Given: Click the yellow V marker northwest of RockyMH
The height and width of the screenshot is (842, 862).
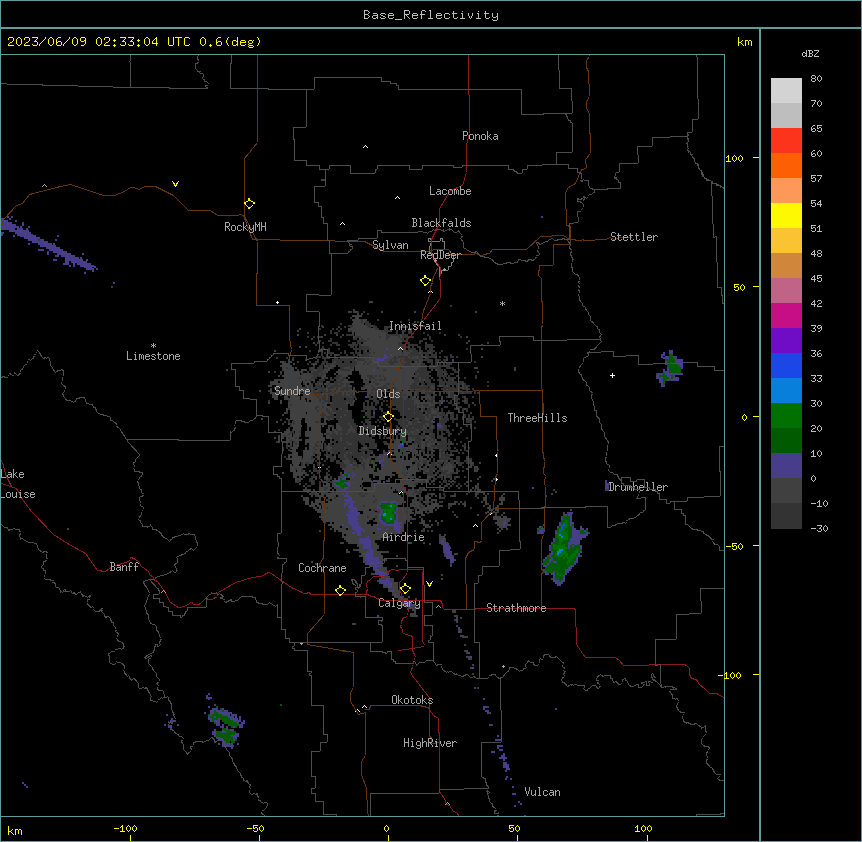Looking at the screenshot, I should click(x=175, y=184).
